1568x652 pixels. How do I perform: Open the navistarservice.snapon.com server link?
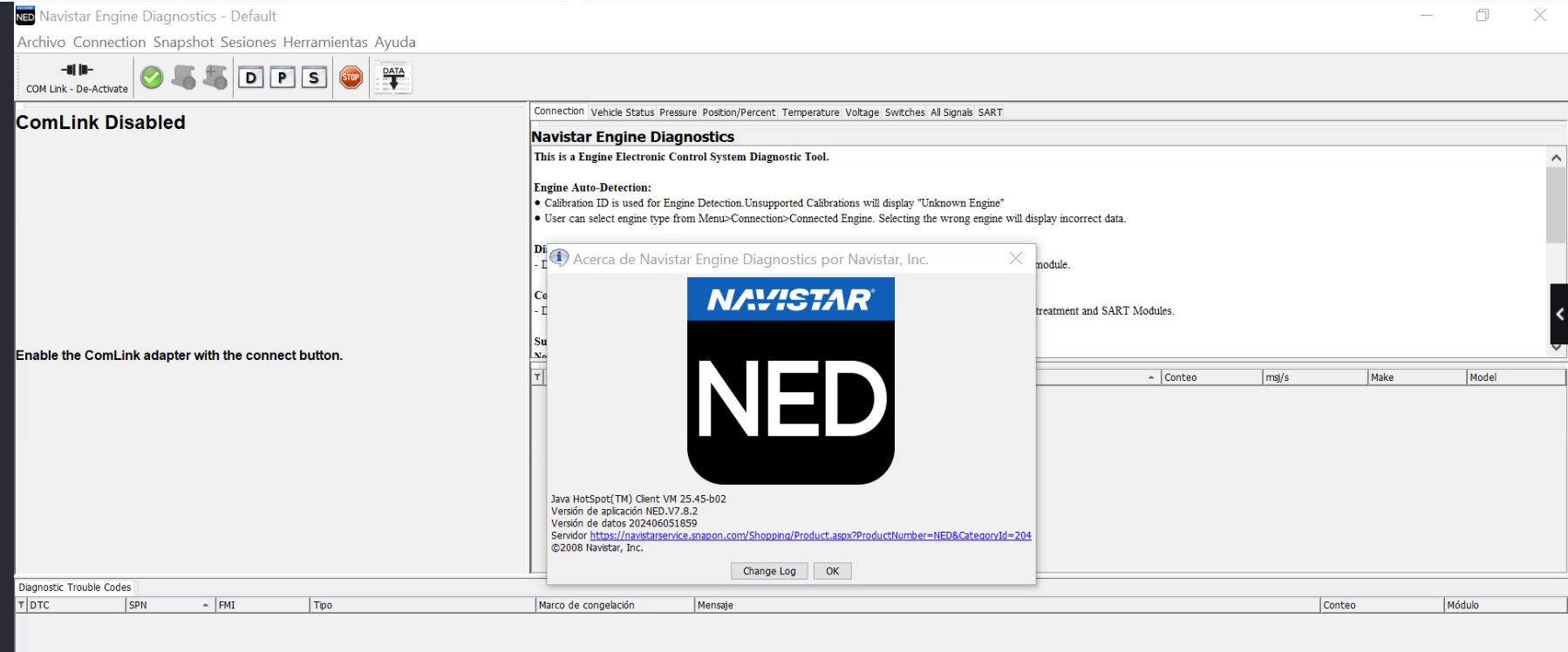click(x=810, y=535)
